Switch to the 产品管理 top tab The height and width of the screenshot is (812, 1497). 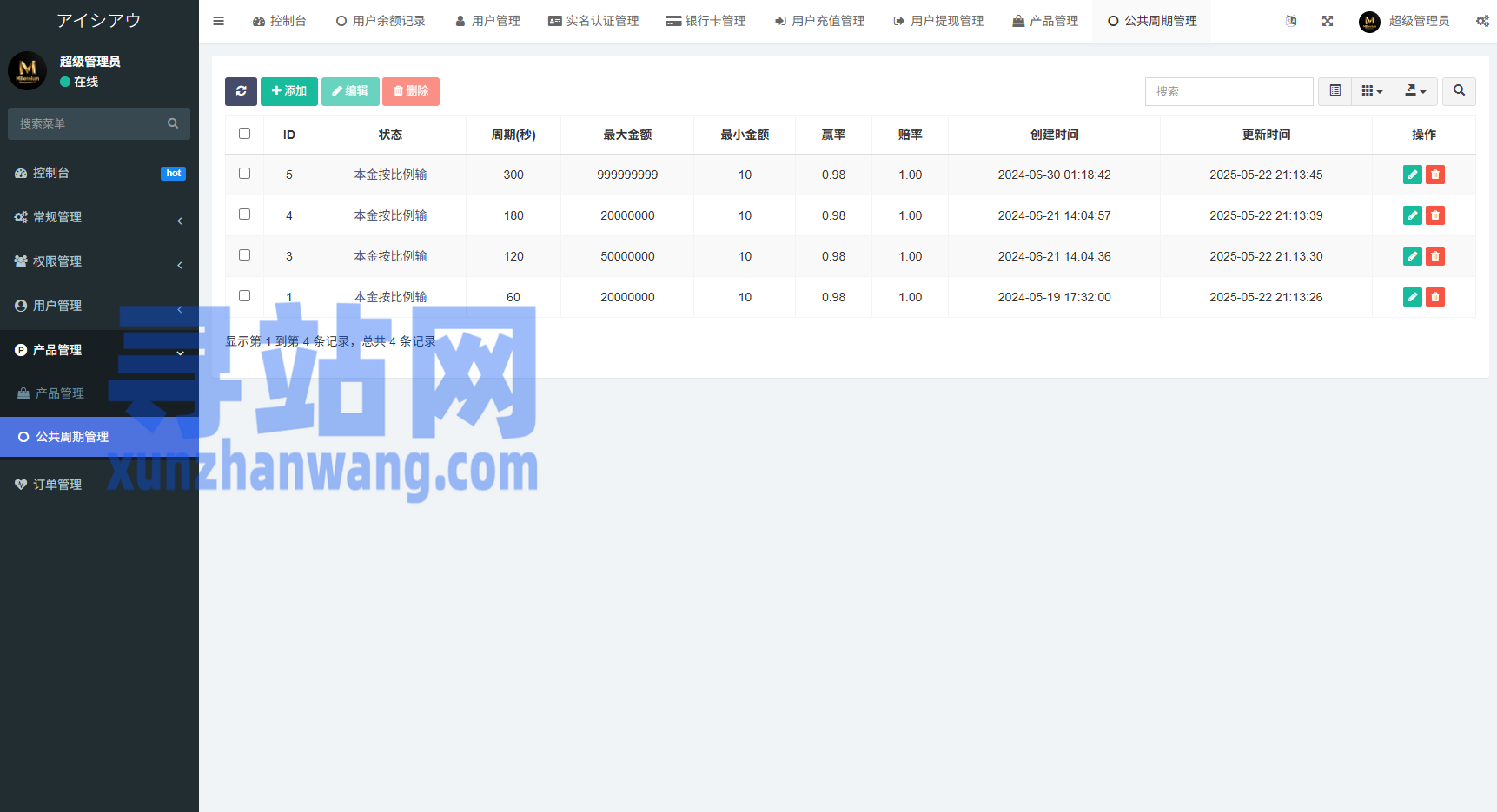pos(1045,21)
